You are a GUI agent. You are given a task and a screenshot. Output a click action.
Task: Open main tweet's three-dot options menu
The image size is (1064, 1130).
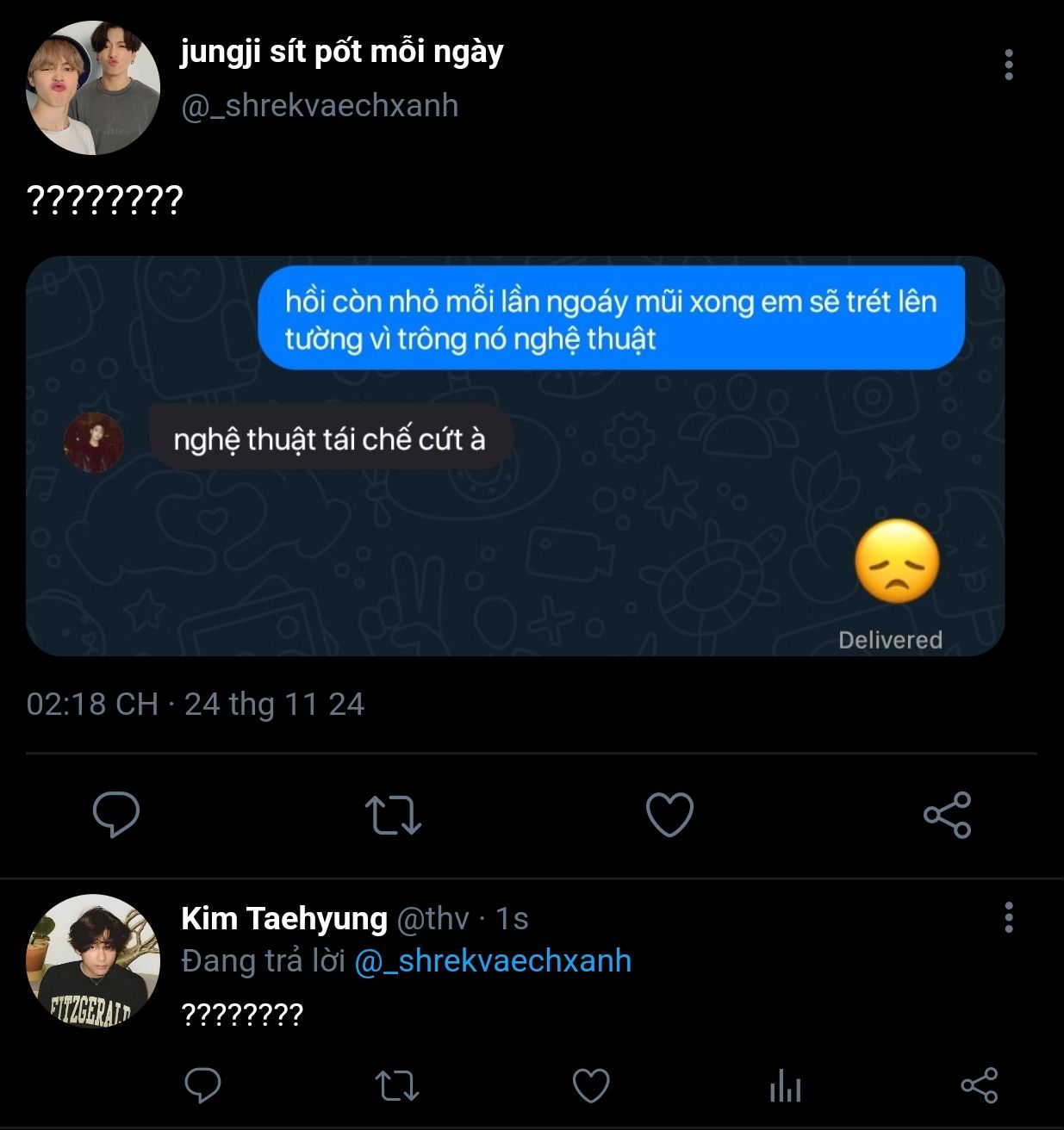click(1009, 65)
